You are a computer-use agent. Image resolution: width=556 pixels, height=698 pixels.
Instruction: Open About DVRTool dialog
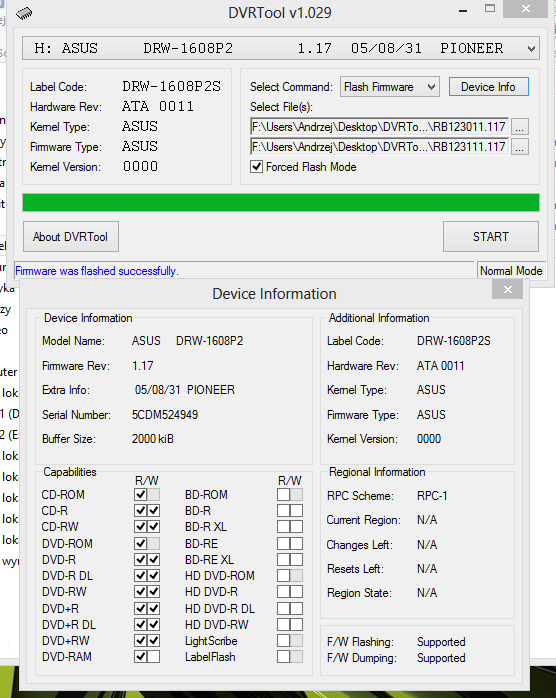coord(71,237)
